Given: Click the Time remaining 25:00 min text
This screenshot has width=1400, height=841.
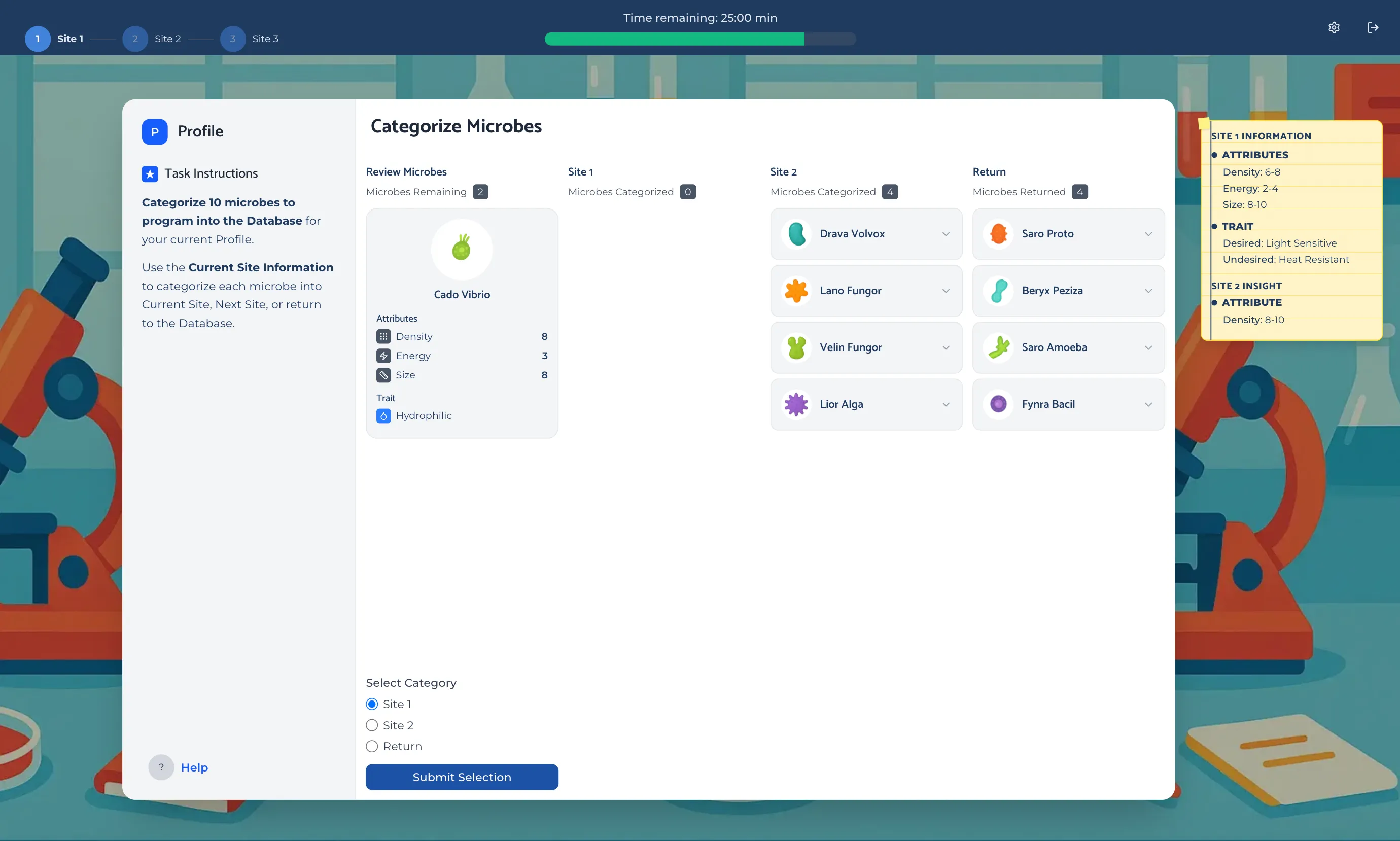Looking at the screenshot, I should 701,18.
